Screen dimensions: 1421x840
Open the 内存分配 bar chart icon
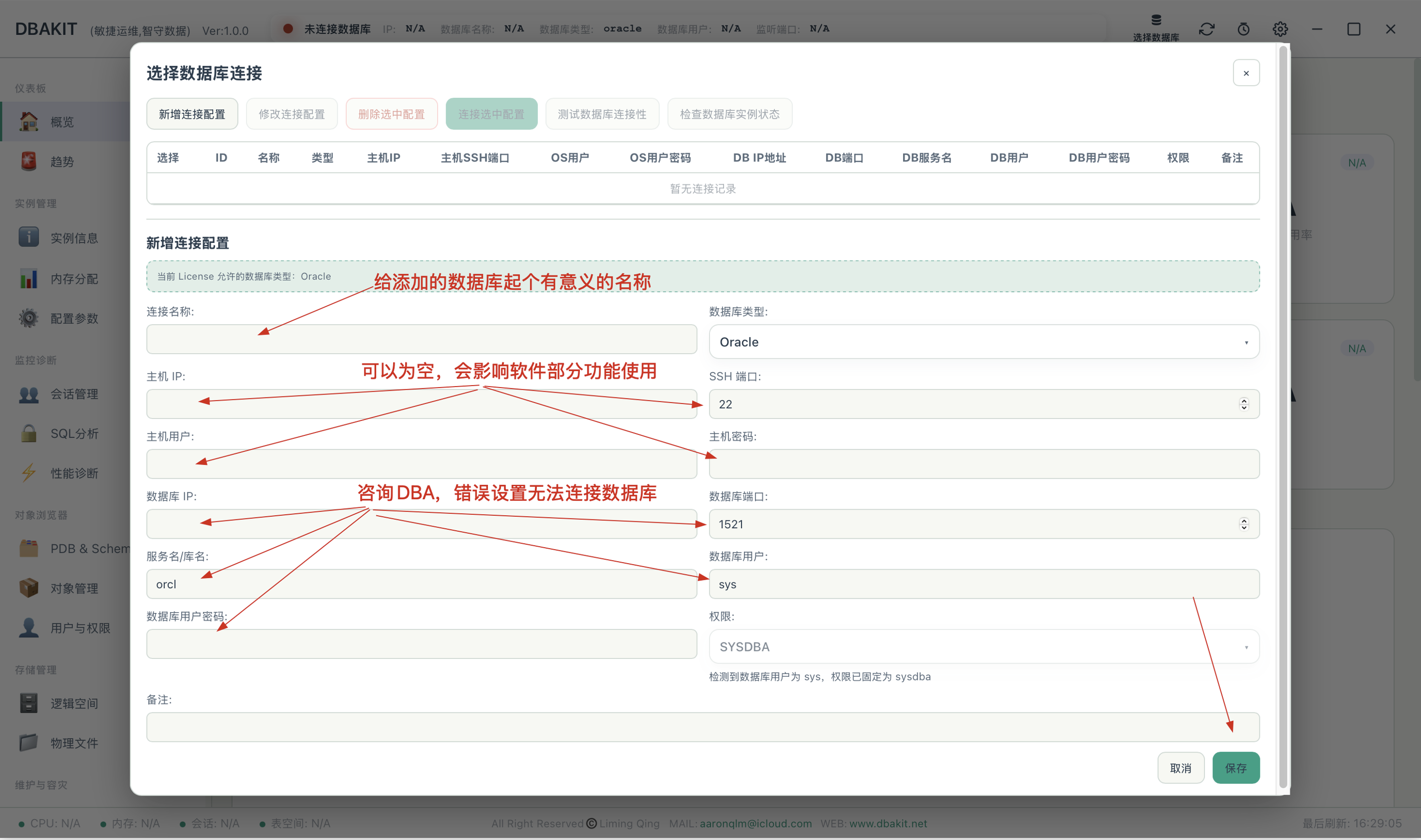(28, 278)
